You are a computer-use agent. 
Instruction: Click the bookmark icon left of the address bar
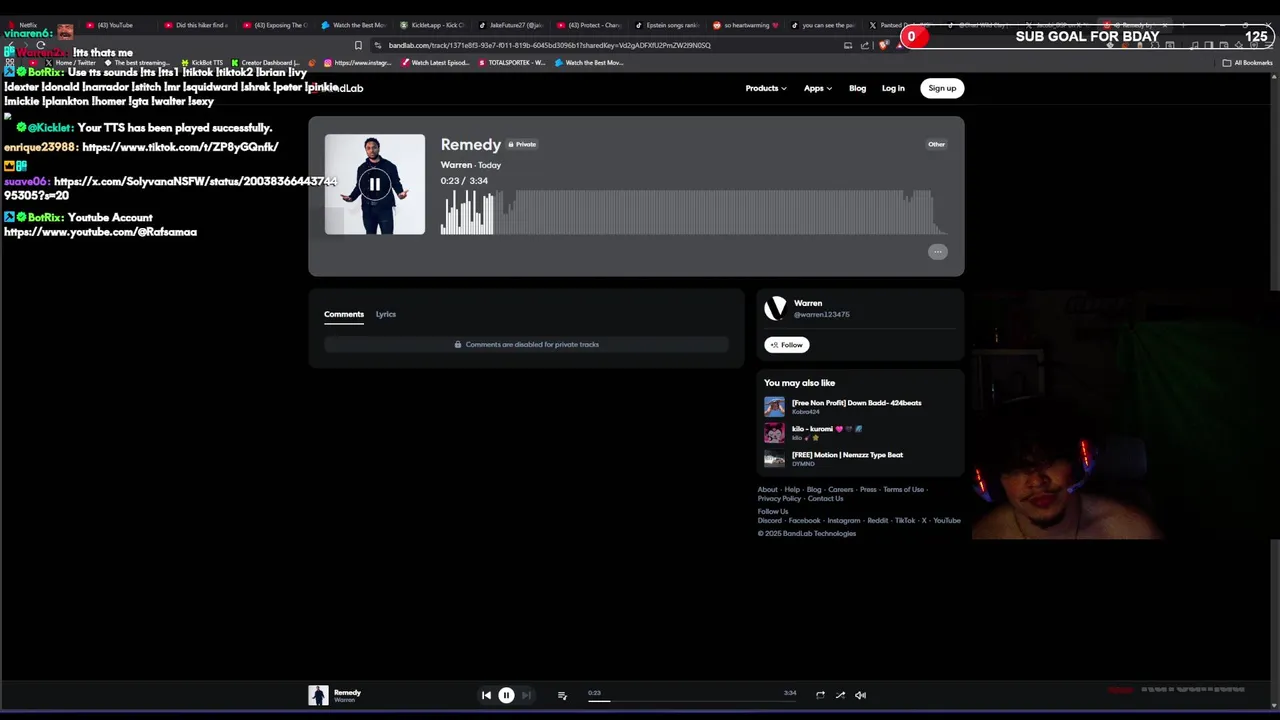pyautogui.click(x=358, y=45)
